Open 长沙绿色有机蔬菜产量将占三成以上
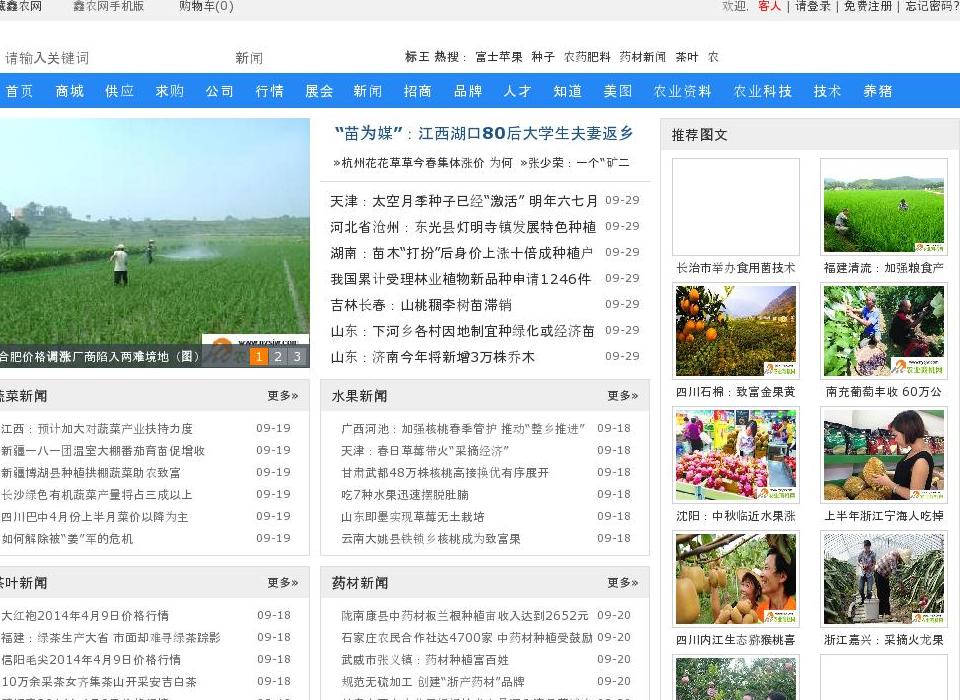The height and width of the screenshot is (700, 960). [97, 495]
